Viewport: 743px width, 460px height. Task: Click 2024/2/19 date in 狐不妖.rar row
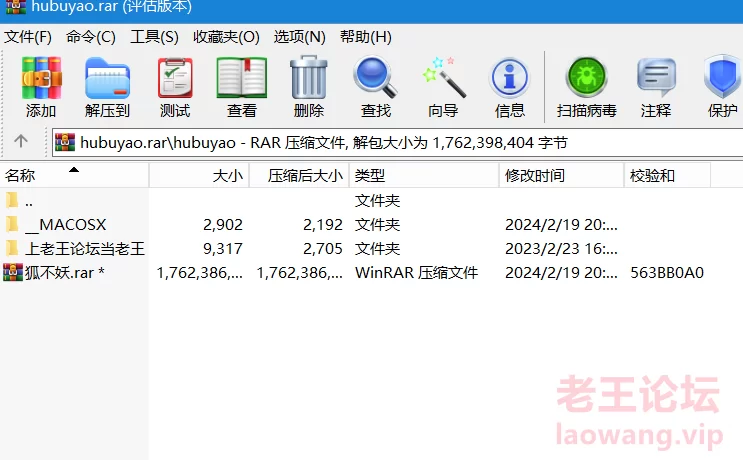pos(561,273)
